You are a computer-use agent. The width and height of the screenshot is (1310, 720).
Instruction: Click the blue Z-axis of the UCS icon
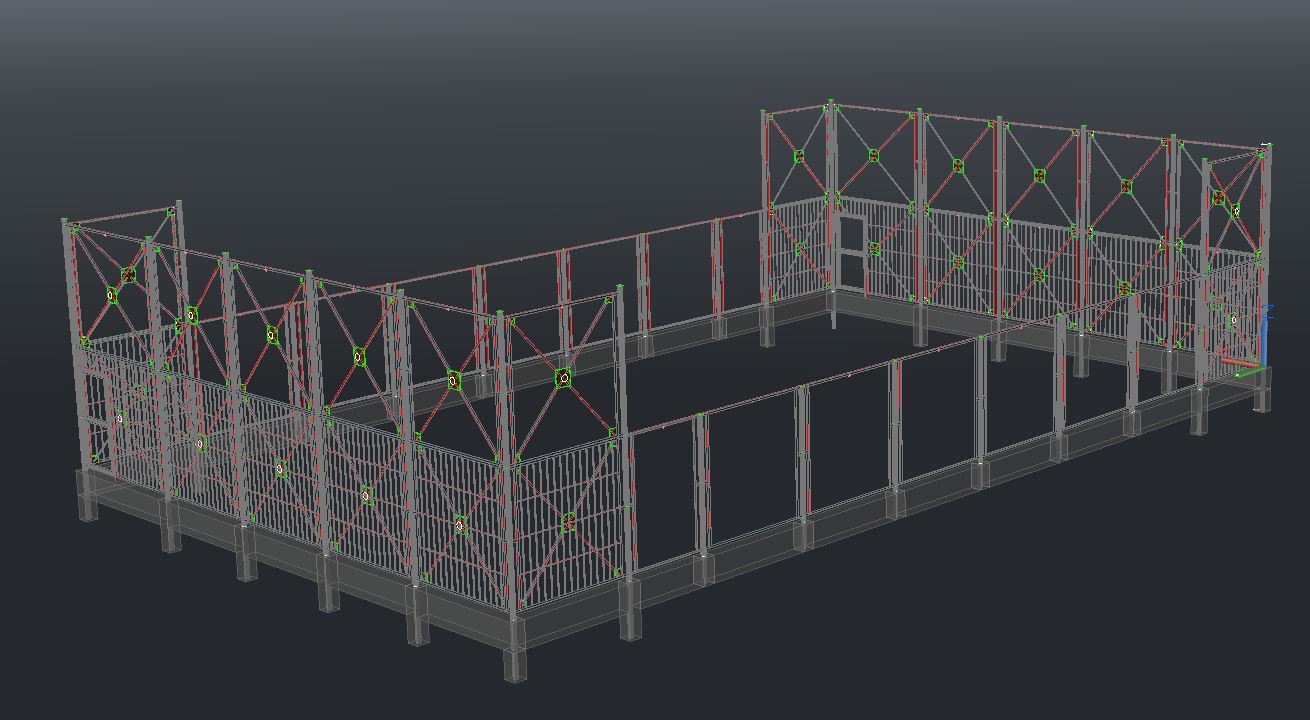[x=1265, y=335]
